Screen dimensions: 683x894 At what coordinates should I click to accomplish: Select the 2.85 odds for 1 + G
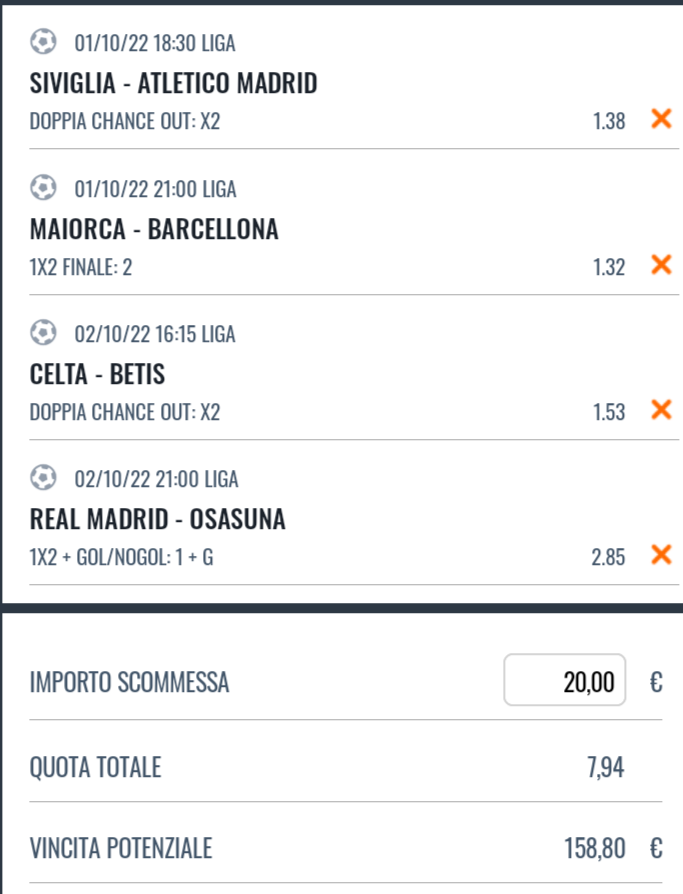pyautogui.click(x=608, y=557)
